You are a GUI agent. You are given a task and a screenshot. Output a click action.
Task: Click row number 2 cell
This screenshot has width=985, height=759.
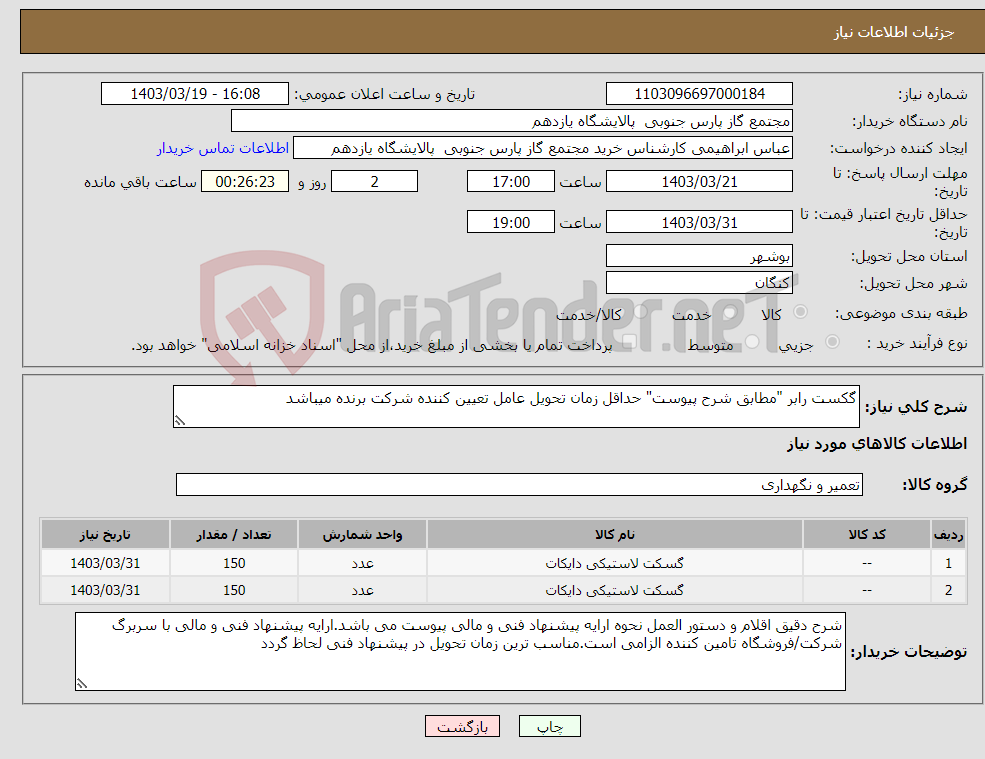coord(948,591)
